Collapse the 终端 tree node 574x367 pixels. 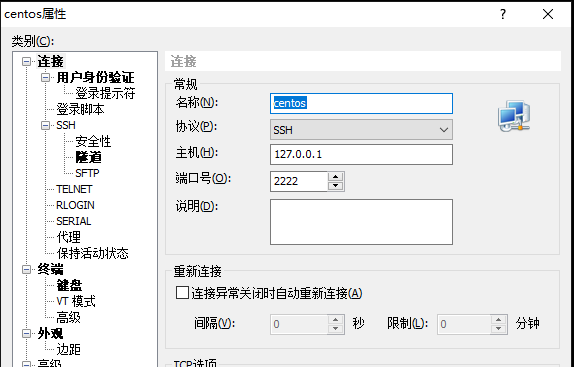click(x=26, y=269)
